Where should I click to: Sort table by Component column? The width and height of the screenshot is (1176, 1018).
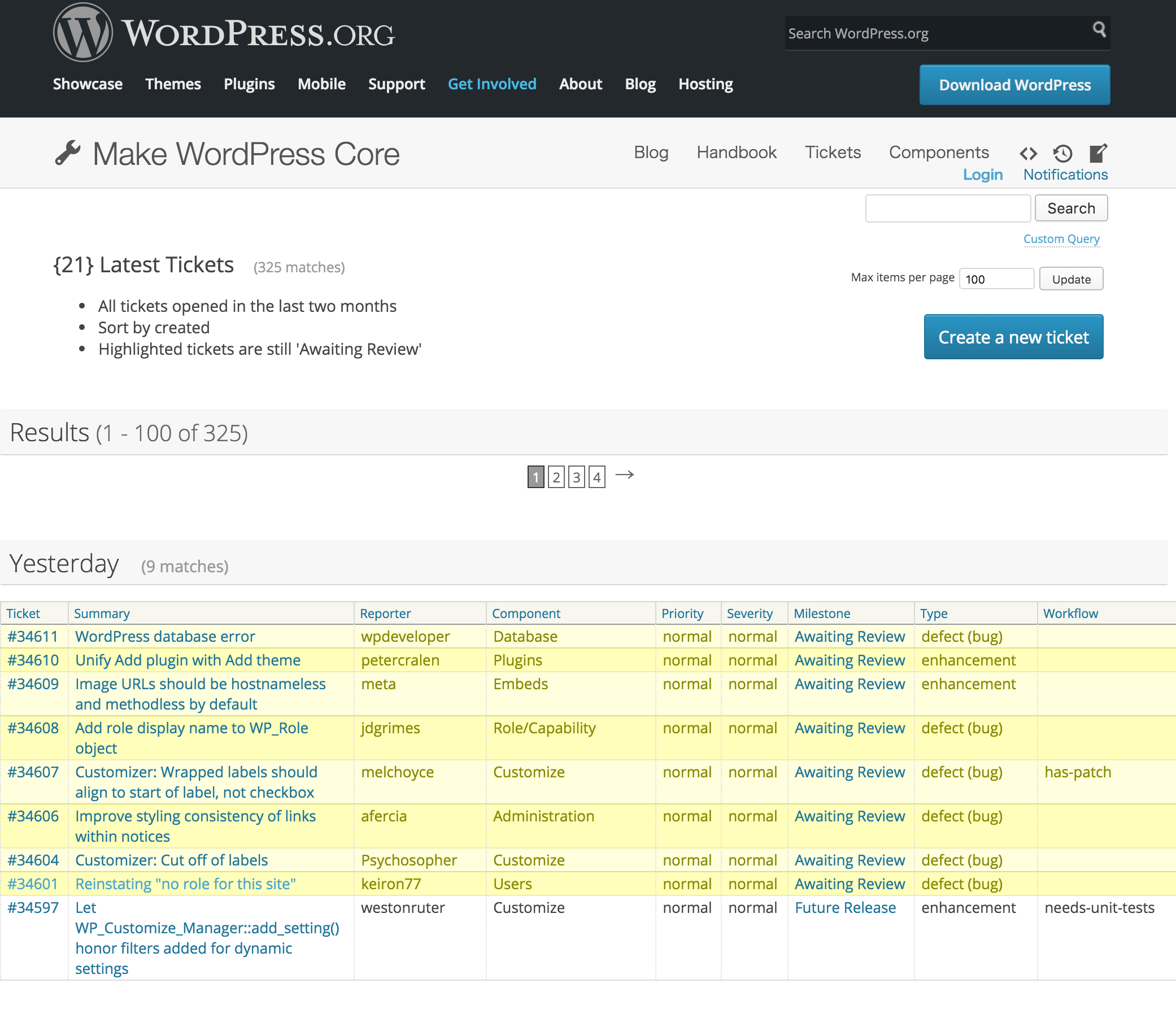(x=526, y=614)
